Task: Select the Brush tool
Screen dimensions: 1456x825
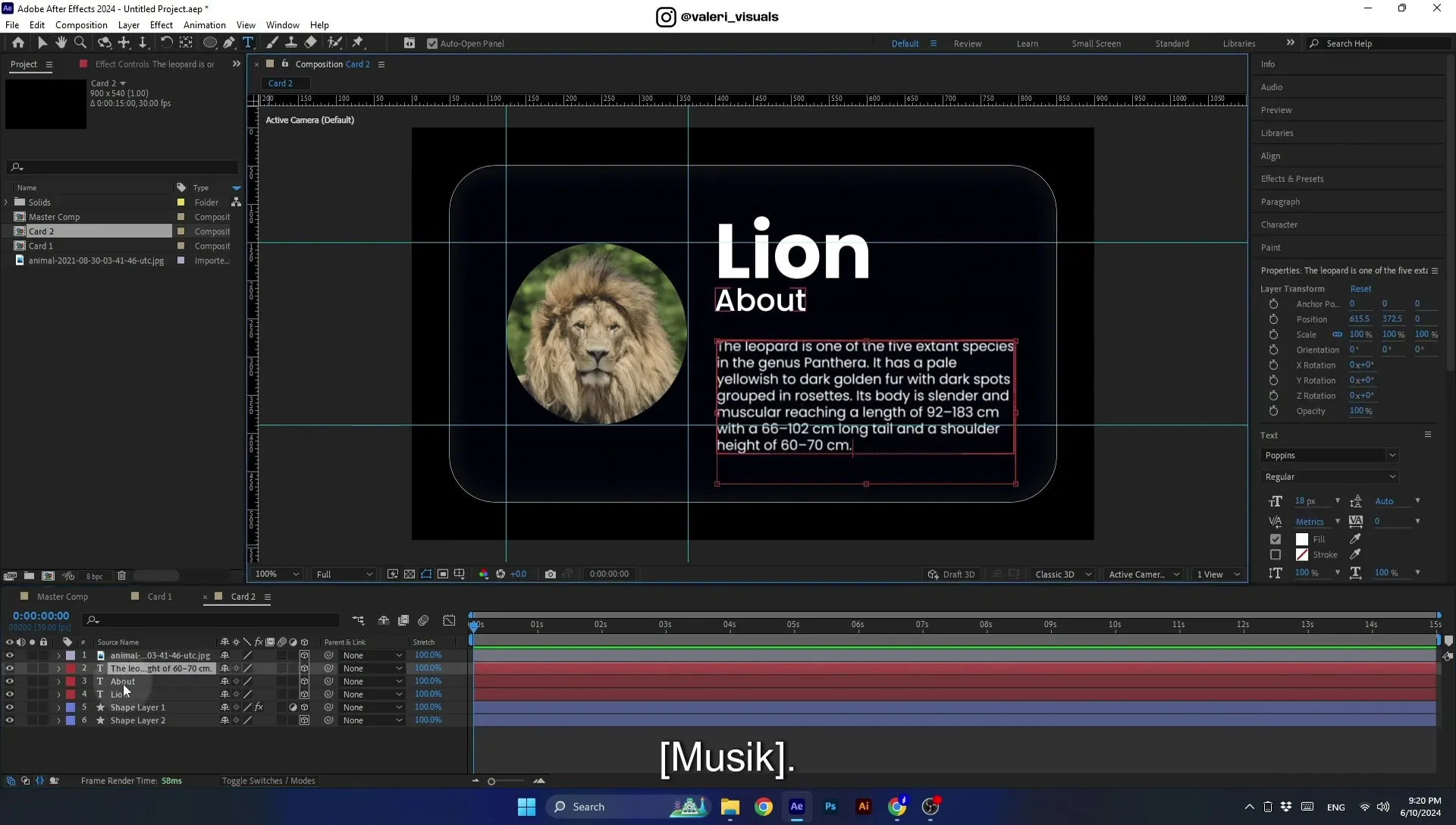Action: [271, 43]
